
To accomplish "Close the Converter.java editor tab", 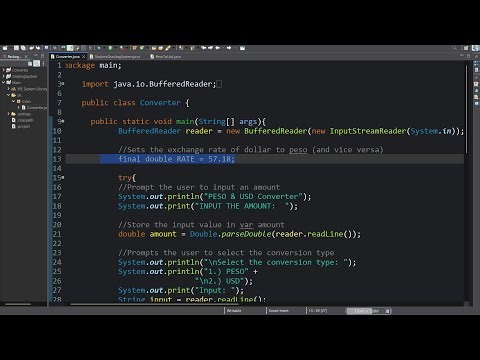I will coord(84,56).
